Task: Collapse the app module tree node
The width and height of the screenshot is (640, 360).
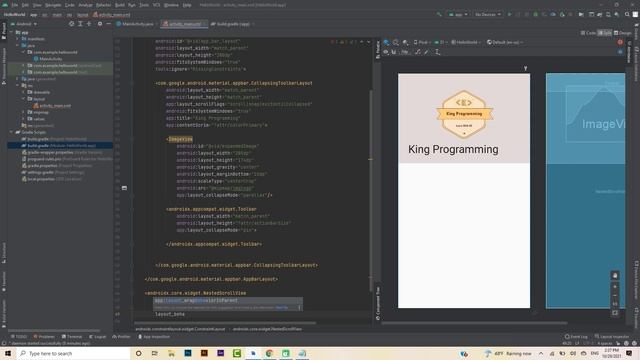Action: (x=11, y=32)
